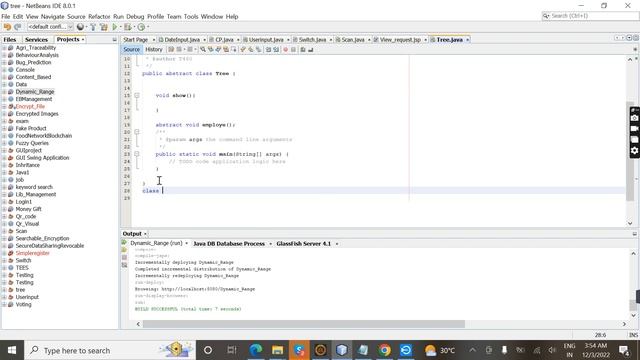Open the Switch.java editor tab
The image size is (640, 360).
pyautogui.click(x=312, y=40)
